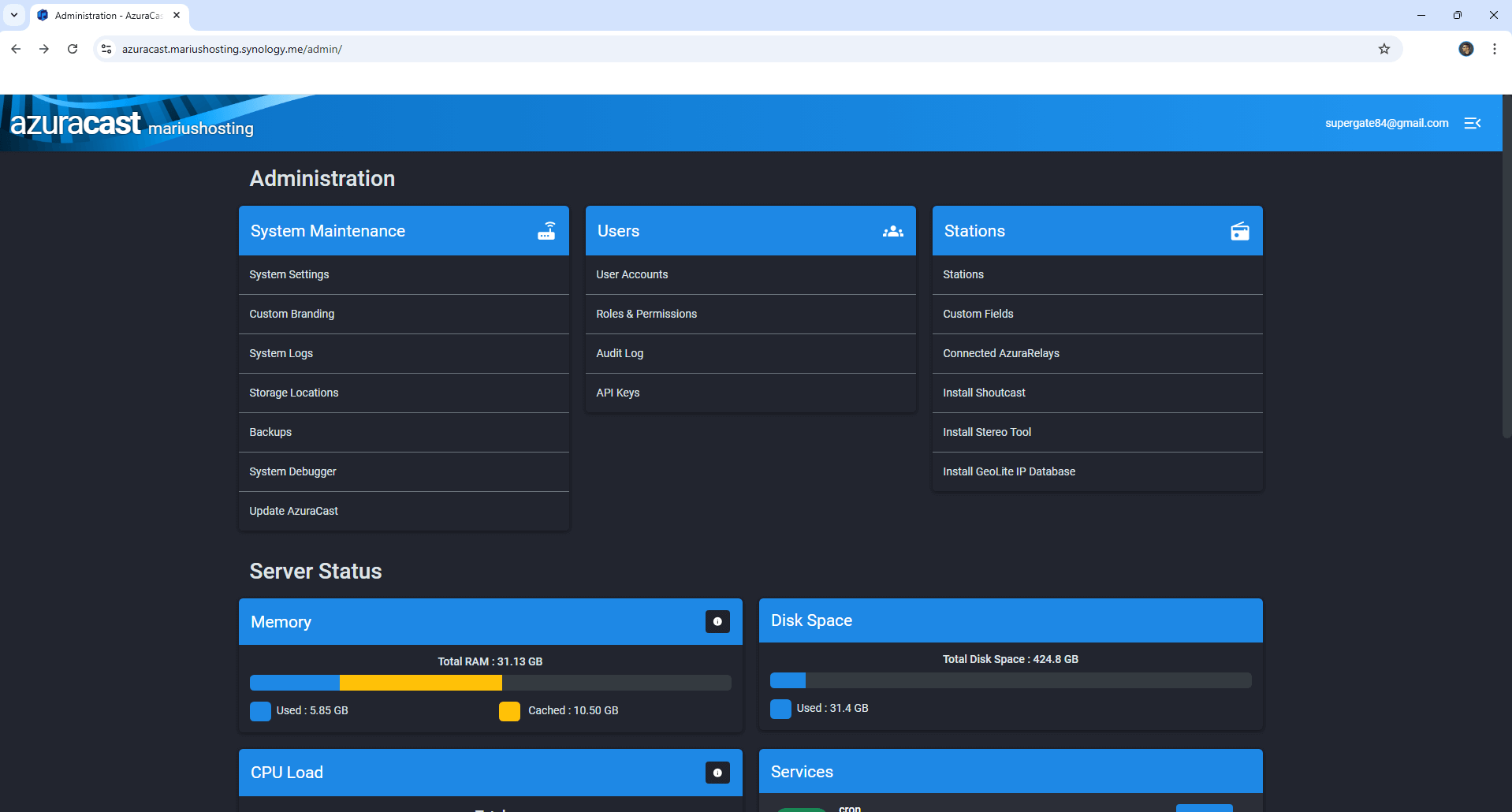The width and height of the screenshot is (1512, 812).
Task: View site information icon in address bar
Action: 106,49
